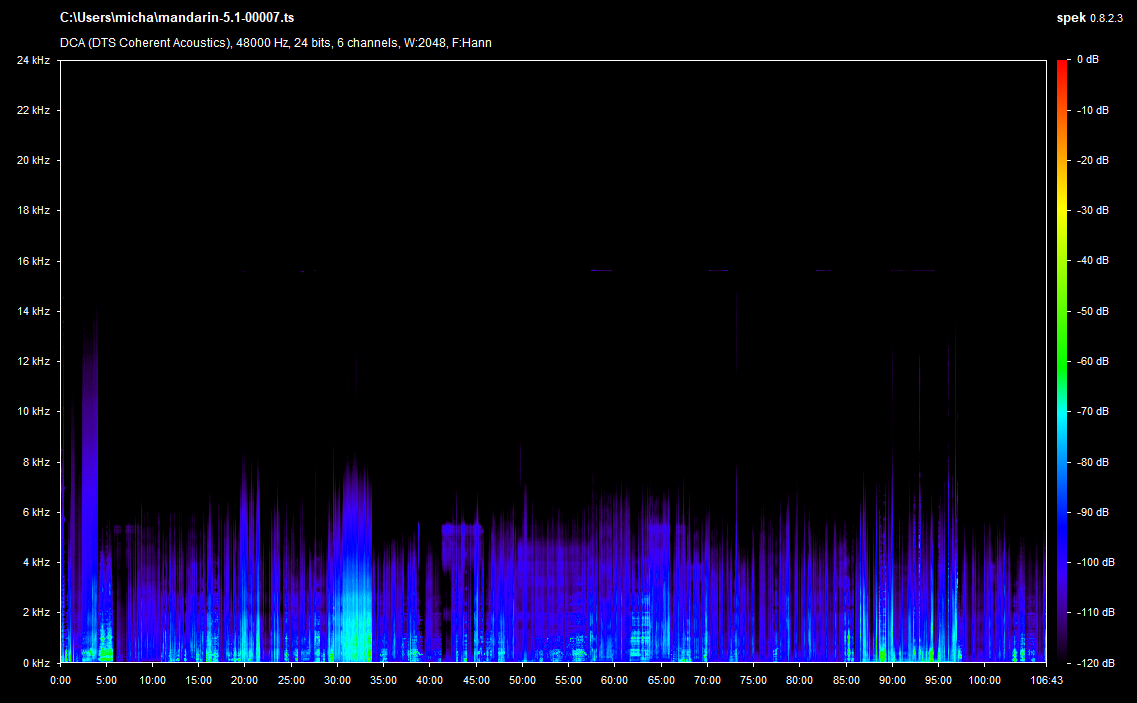The image size is (1137, 703).
Task: Click the 0:00 time axis marker
Action: [61, 680]
